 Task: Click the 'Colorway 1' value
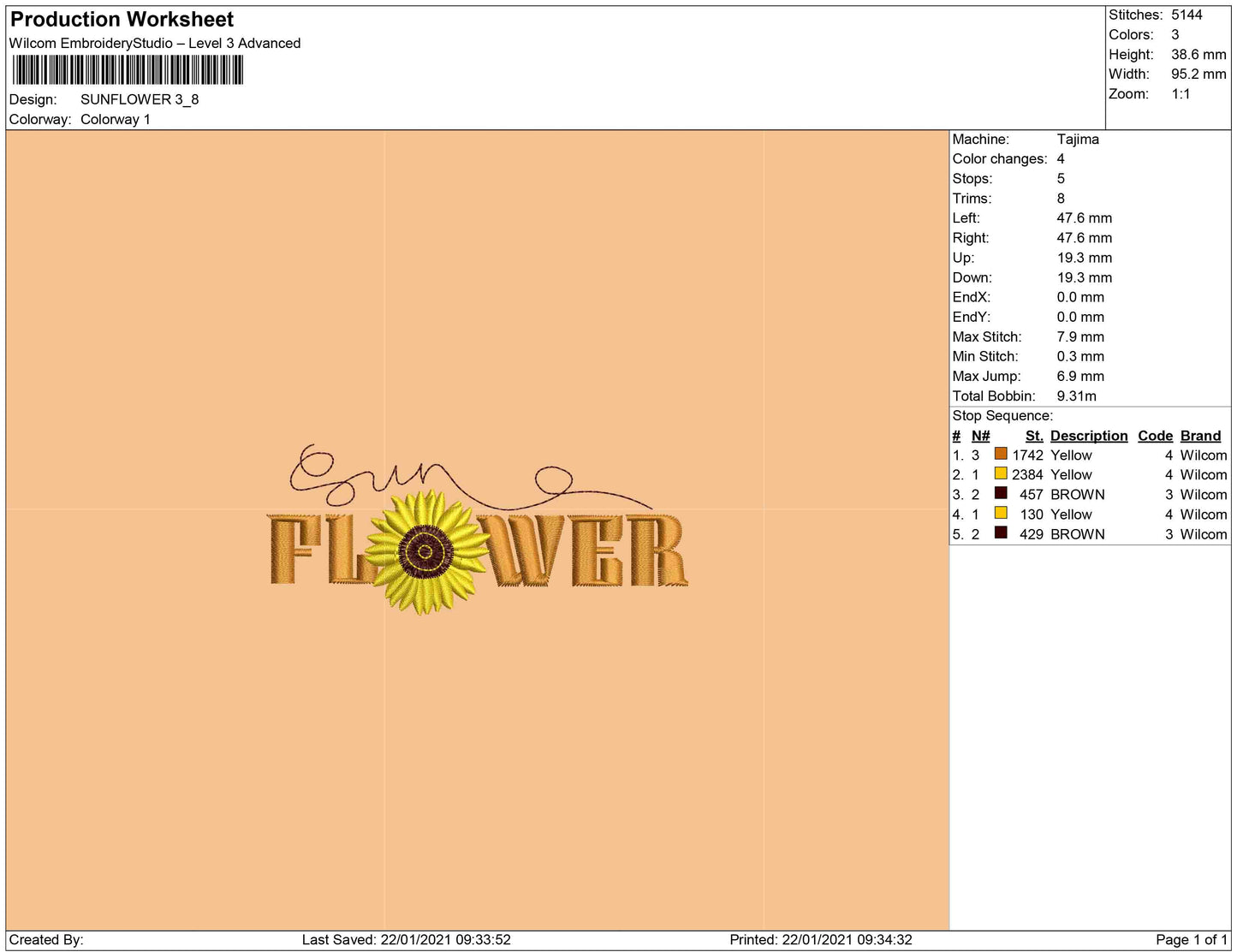(116, 119)
